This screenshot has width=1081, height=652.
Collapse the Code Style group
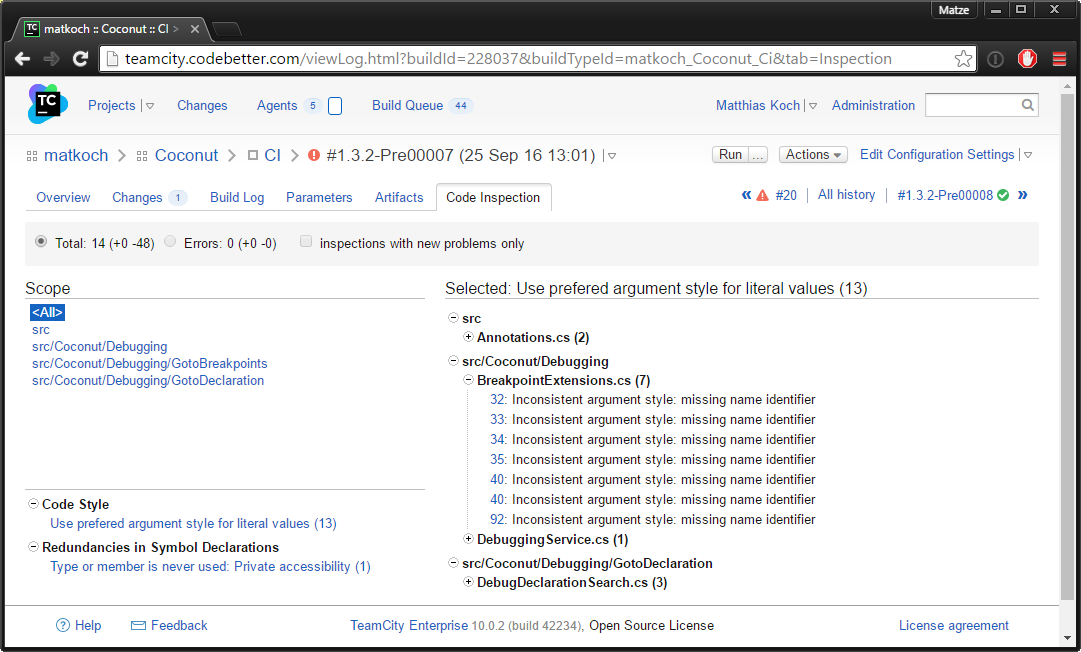pos(33,504)
